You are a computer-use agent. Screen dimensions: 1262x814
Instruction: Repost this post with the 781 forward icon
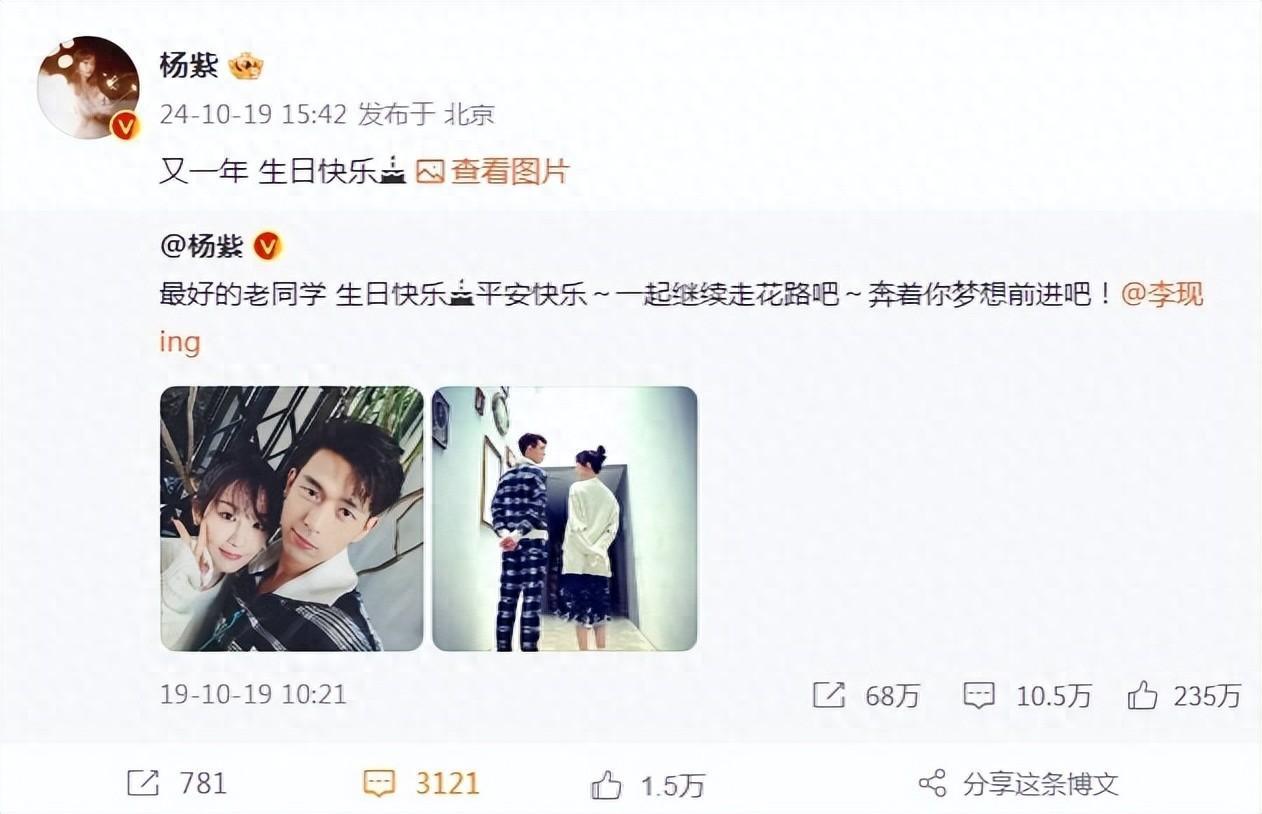[x=143, y=782]
